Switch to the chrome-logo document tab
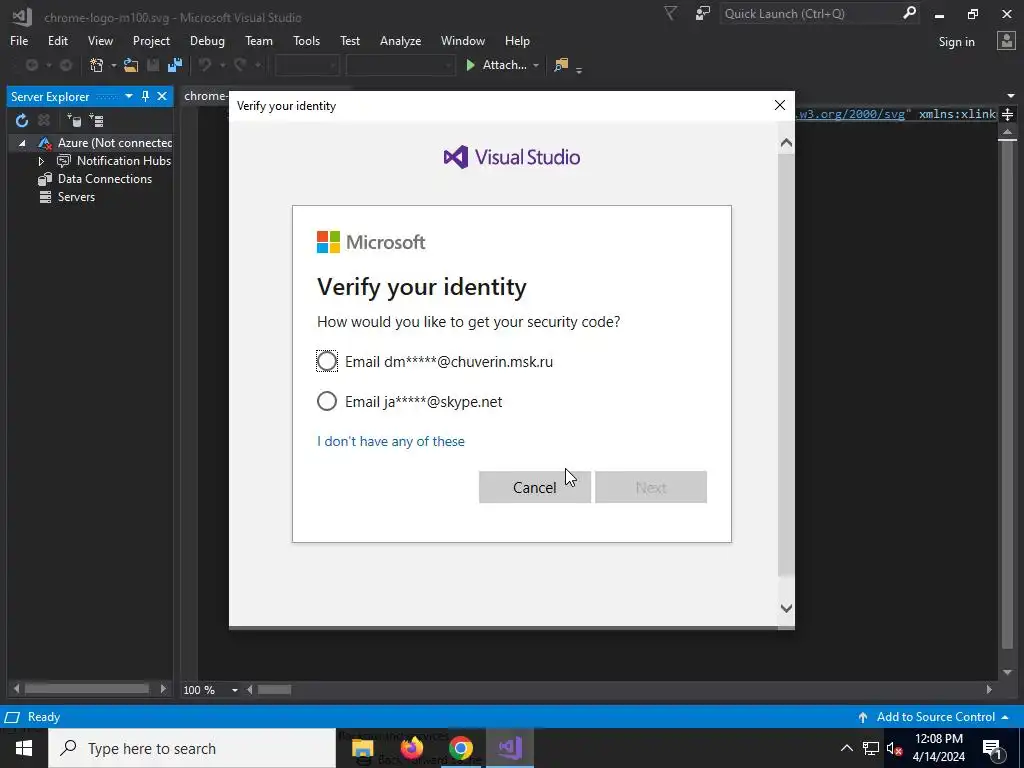 tap(205, 96)
